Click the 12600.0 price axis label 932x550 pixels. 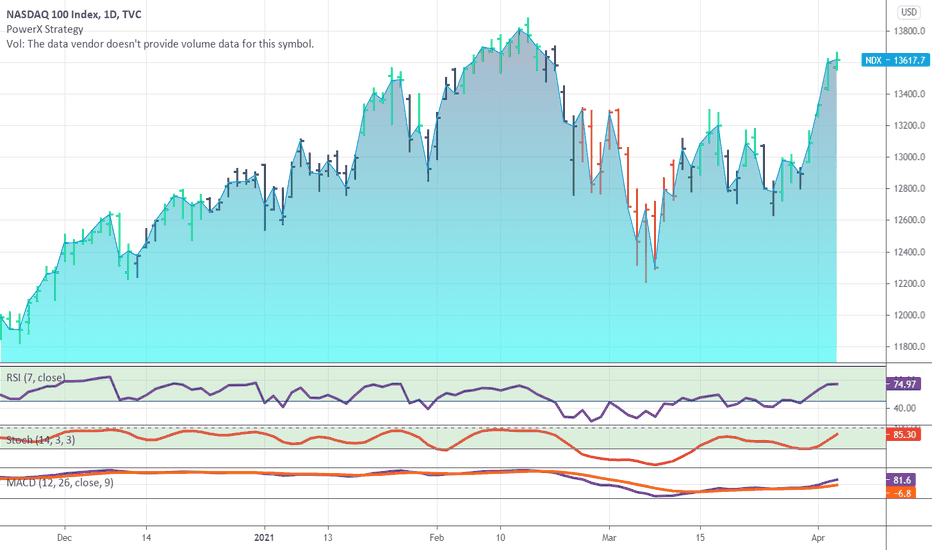pyautogui.click(x=909, y=220)
